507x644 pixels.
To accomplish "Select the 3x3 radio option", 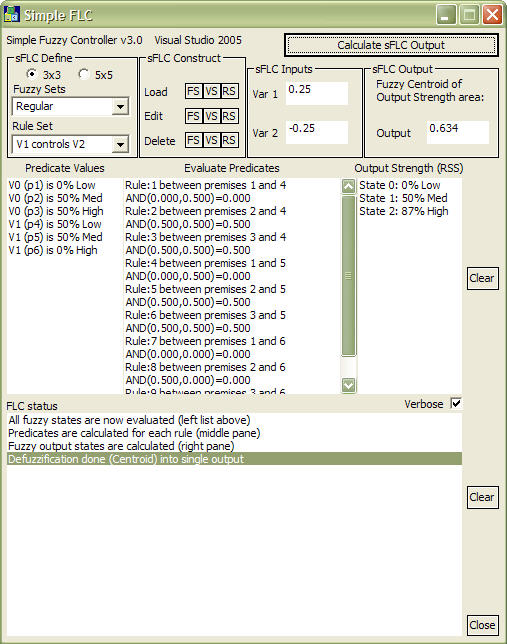I will click(x=31, y=74).
